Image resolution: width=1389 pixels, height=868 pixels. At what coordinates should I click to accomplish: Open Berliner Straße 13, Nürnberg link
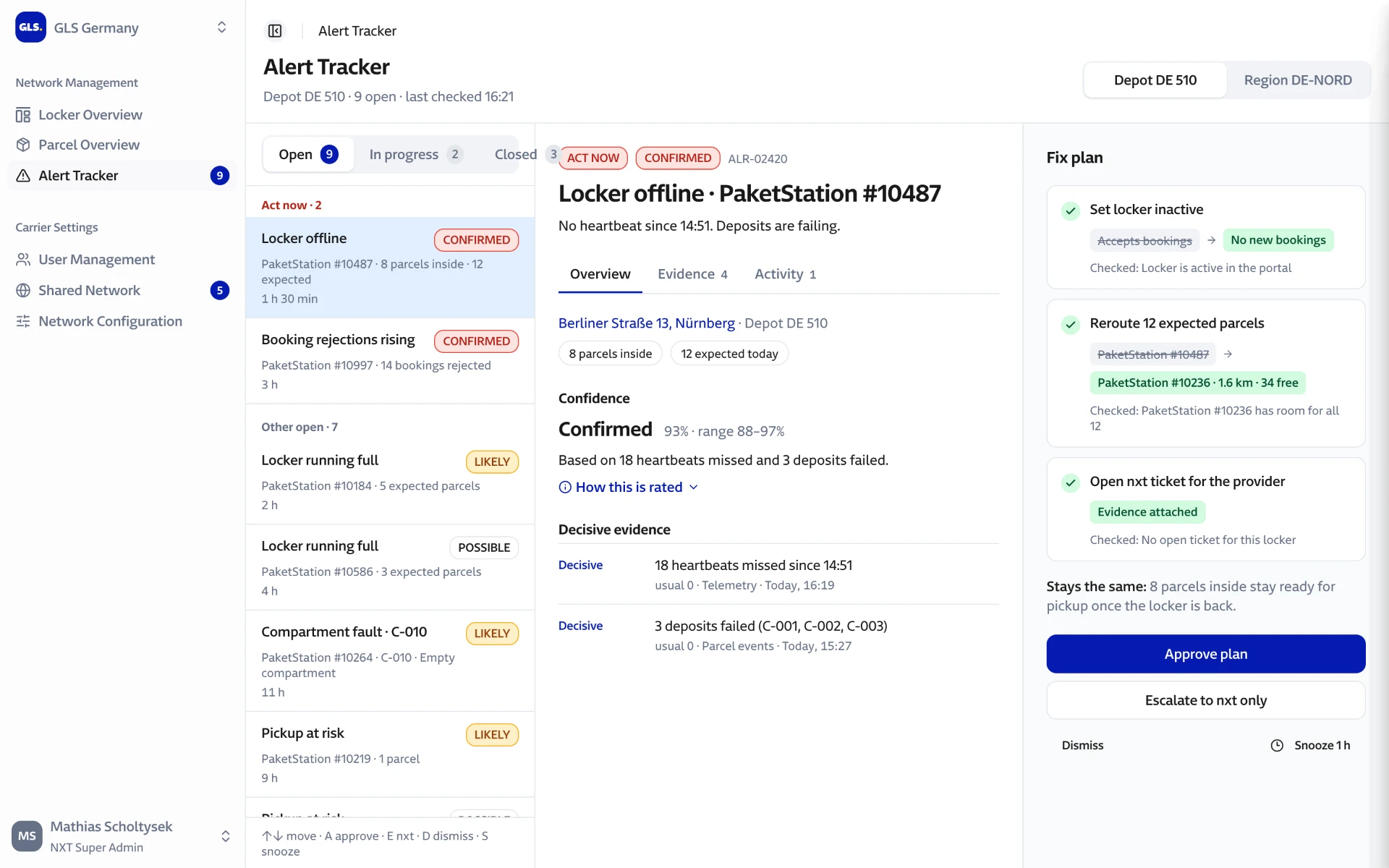tap(646, 323)
